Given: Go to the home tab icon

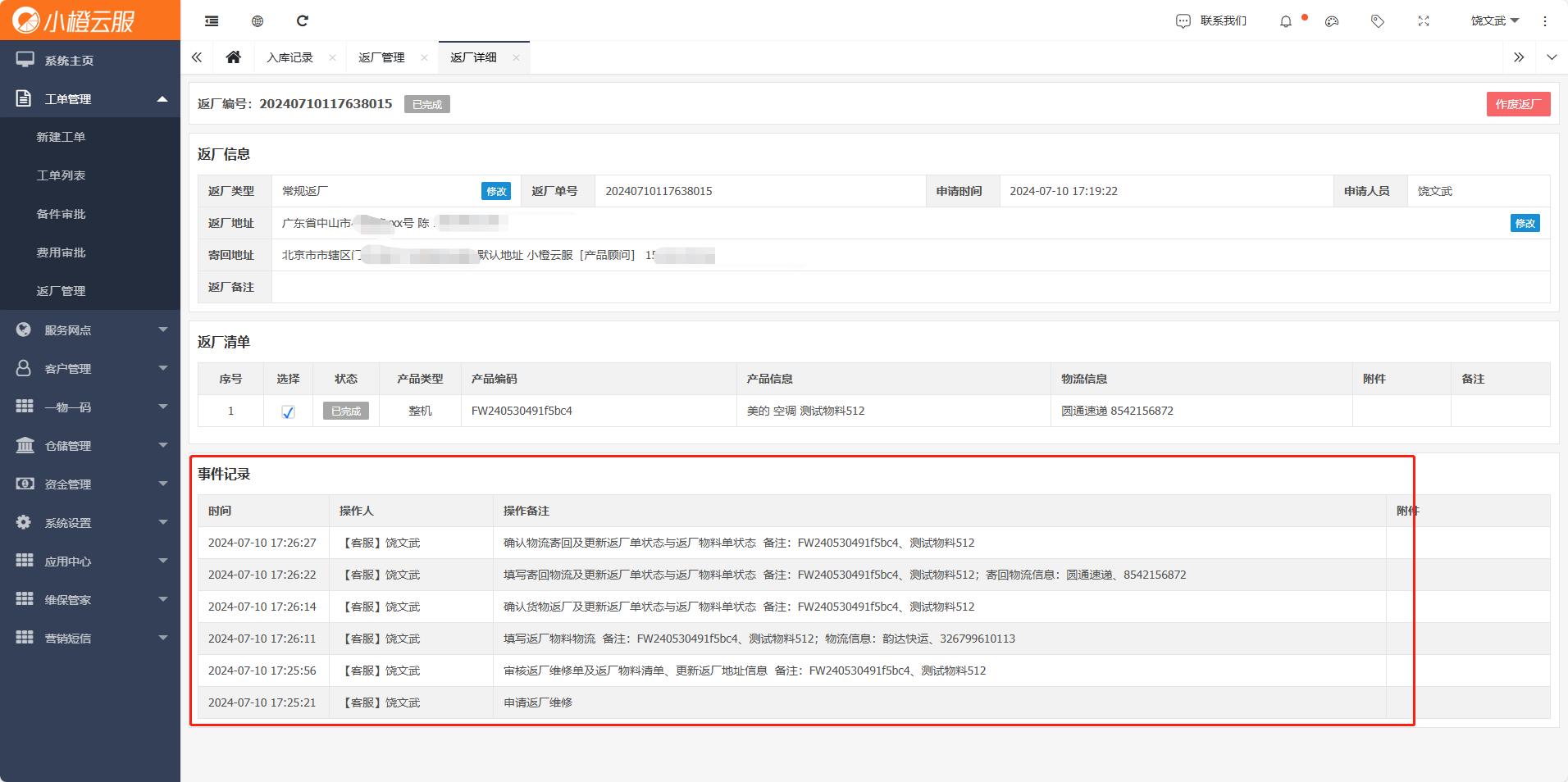Looking at the screenshot, I should pos(234,57).
